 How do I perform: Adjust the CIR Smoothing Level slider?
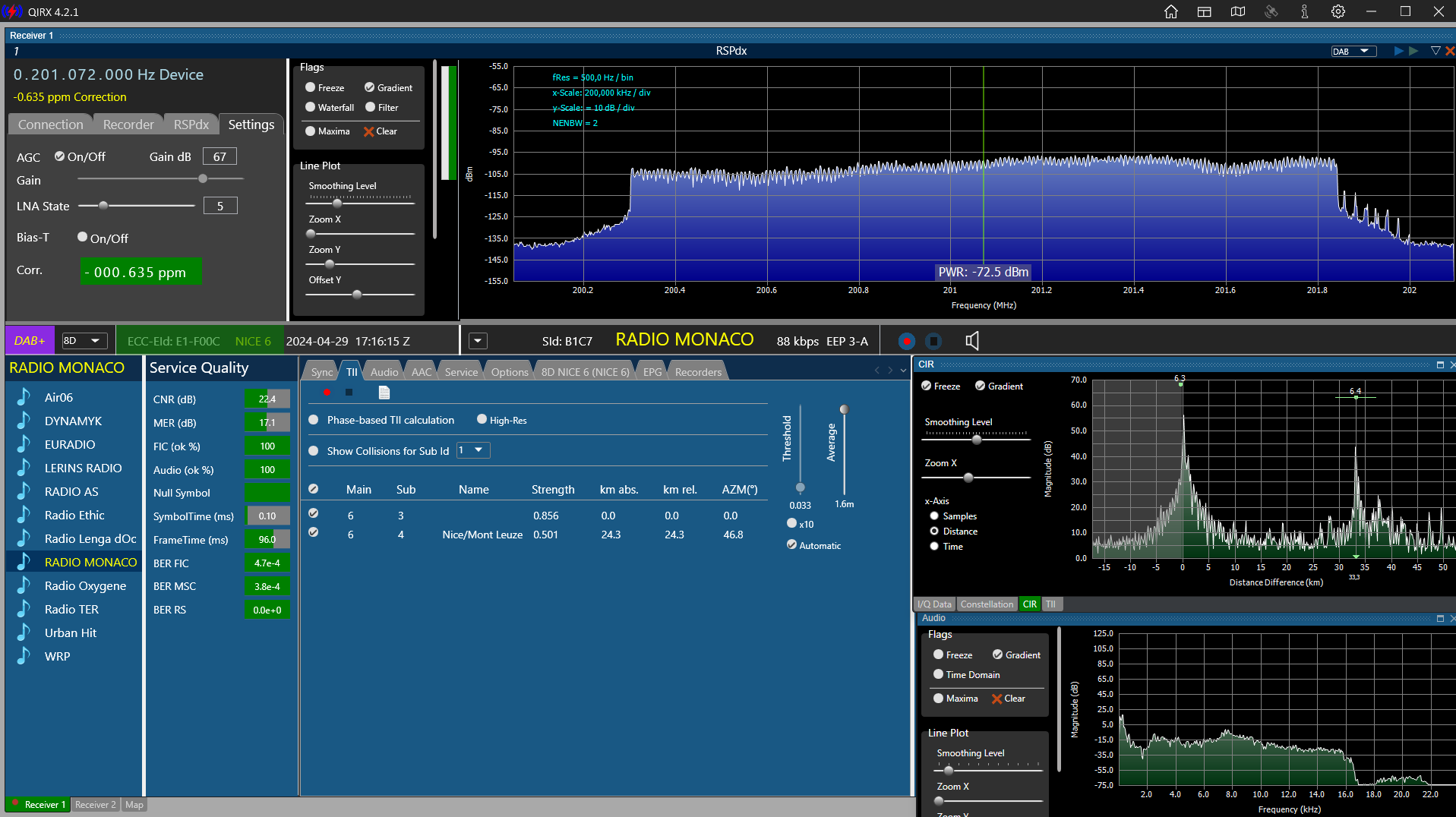pos(976,439)
